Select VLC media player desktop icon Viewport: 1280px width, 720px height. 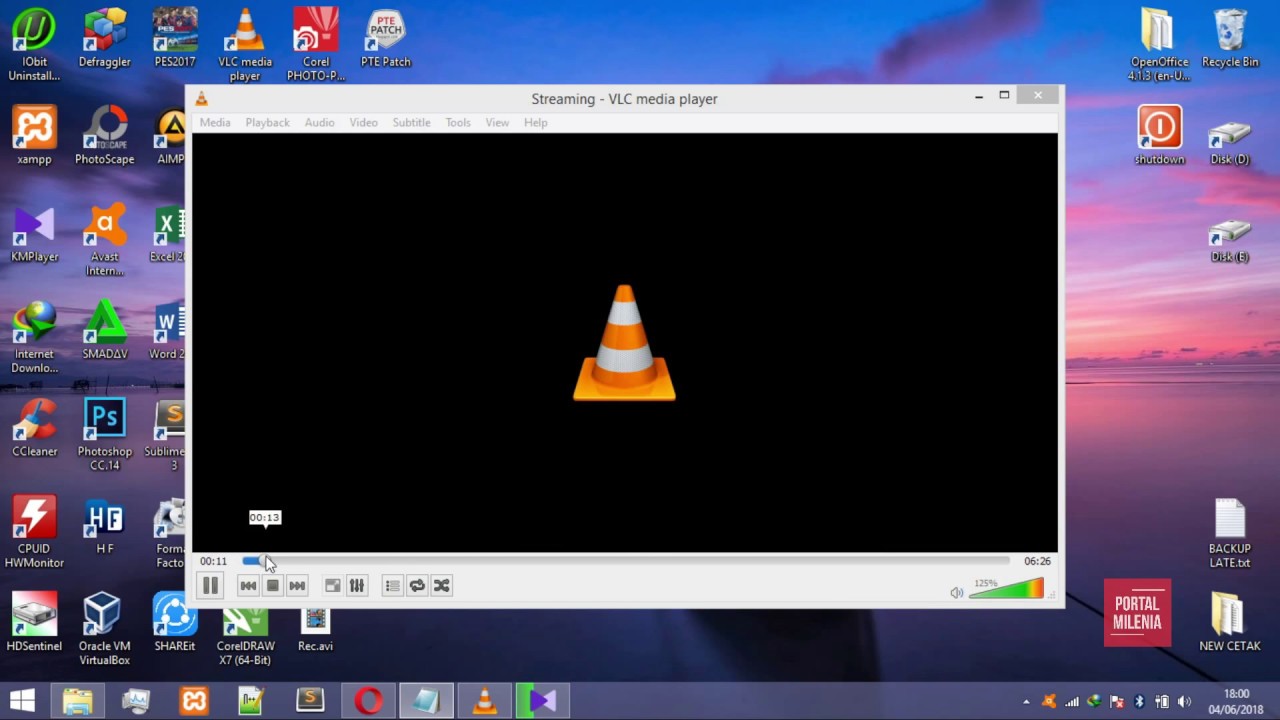[245, 45]
